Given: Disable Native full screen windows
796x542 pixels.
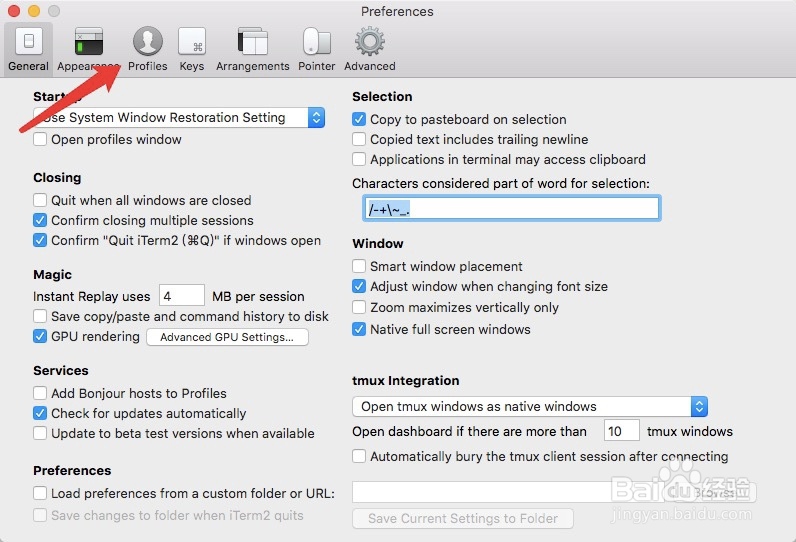Looking at the screenshot, I should click(359, 329).
